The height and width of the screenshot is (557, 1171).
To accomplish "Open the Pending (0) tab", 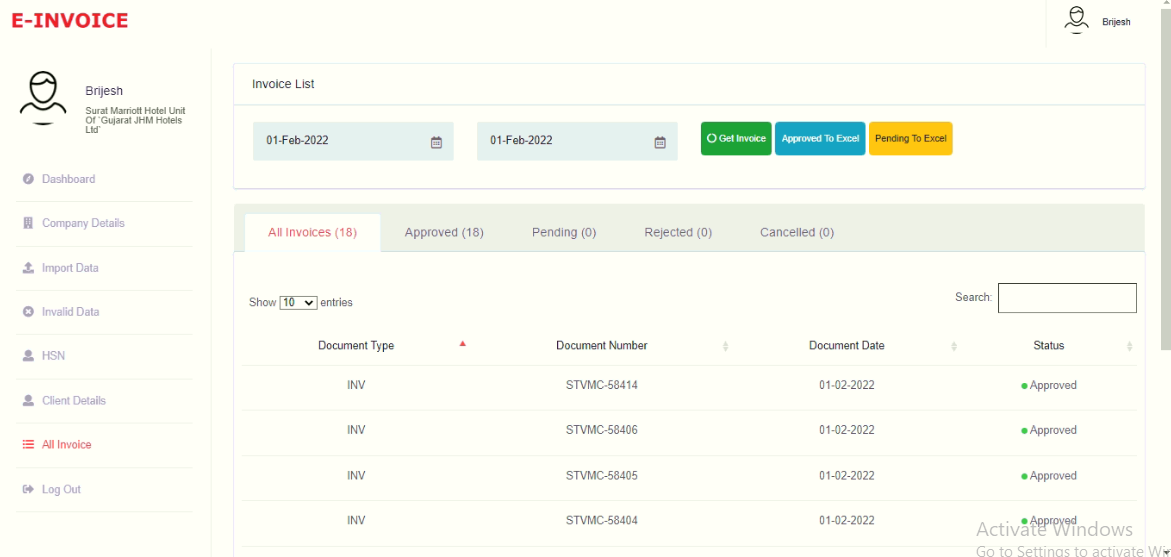I will tap(564, 232).
